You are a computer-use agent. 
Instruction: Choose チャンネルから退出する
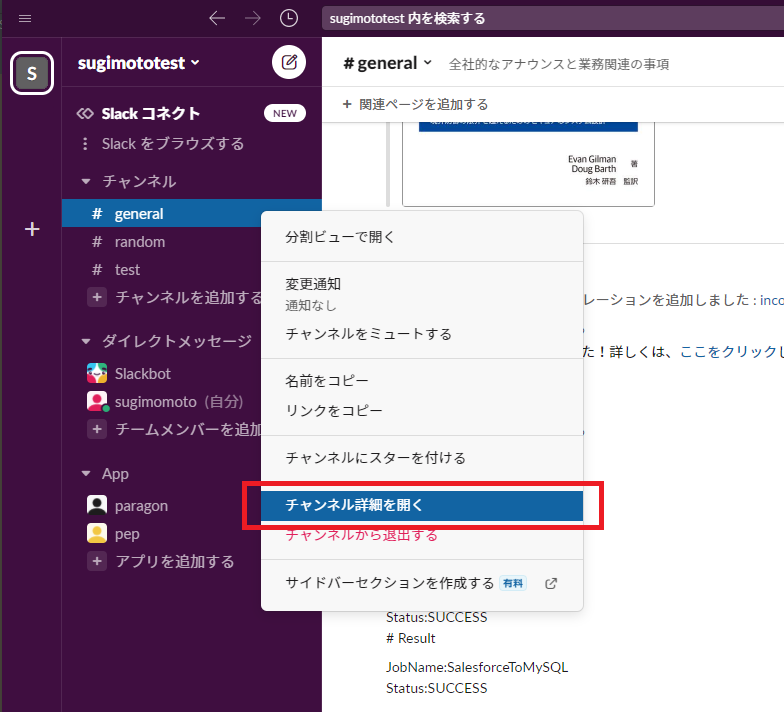[422, 534]
